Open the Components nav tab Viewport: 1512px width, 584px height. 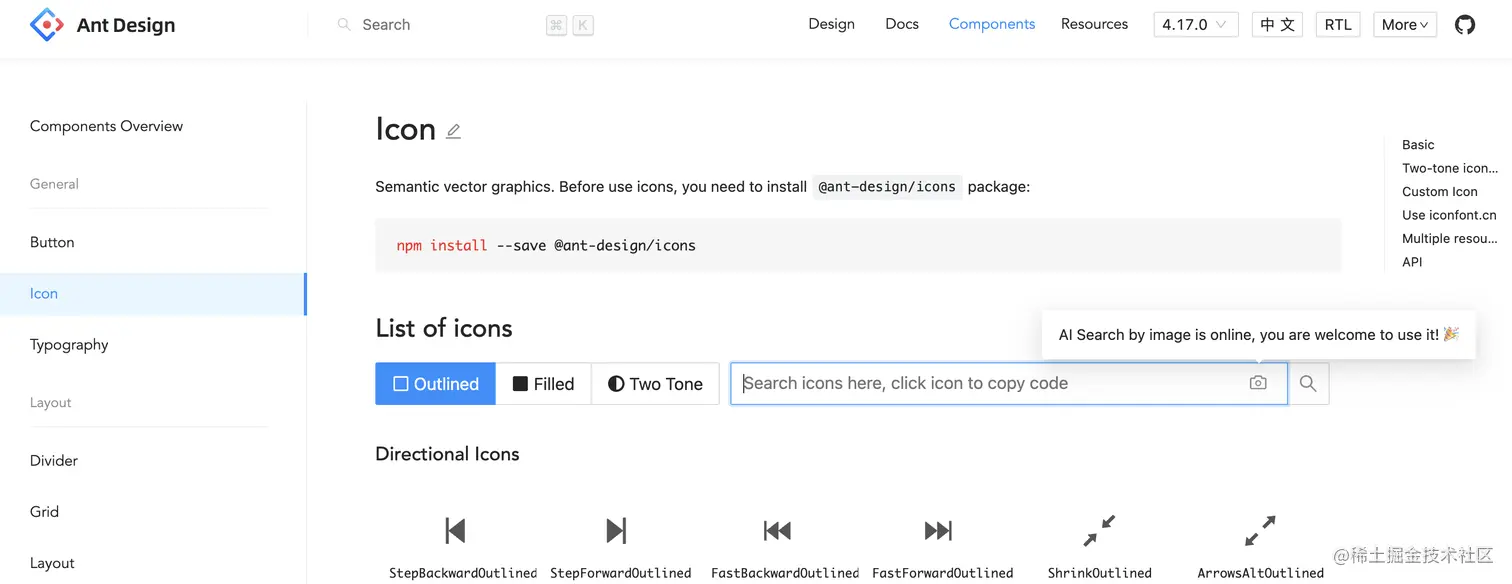[x=992, y=24]
